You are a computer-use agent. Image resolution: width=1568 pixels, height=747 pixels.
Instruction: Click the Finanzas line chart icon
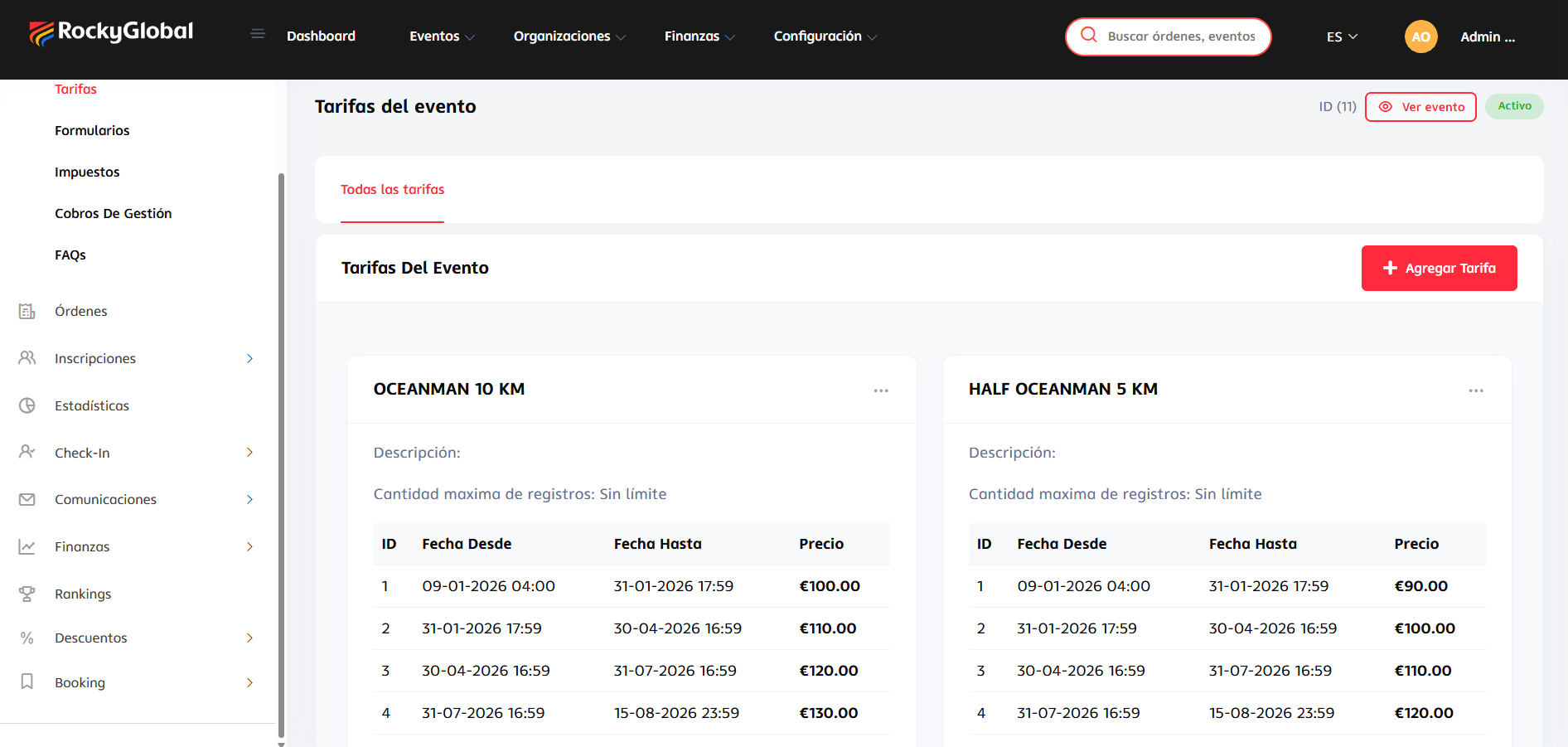(27, 546)
